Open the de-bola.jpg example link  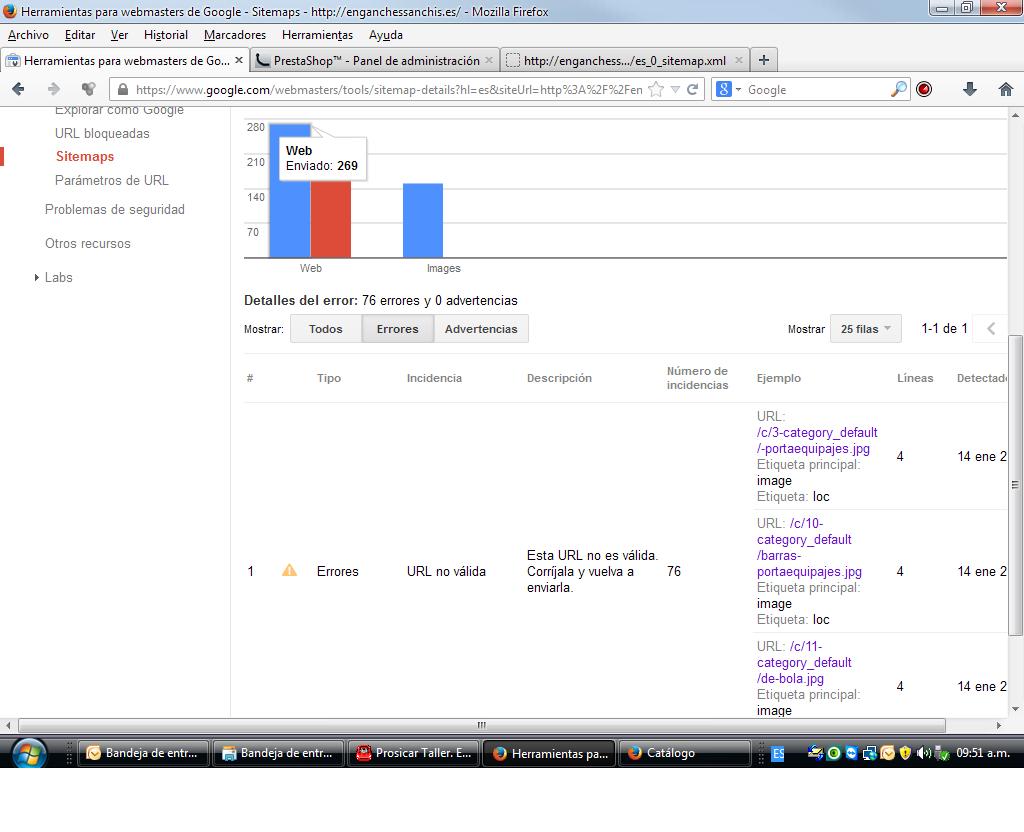point(804,662)
